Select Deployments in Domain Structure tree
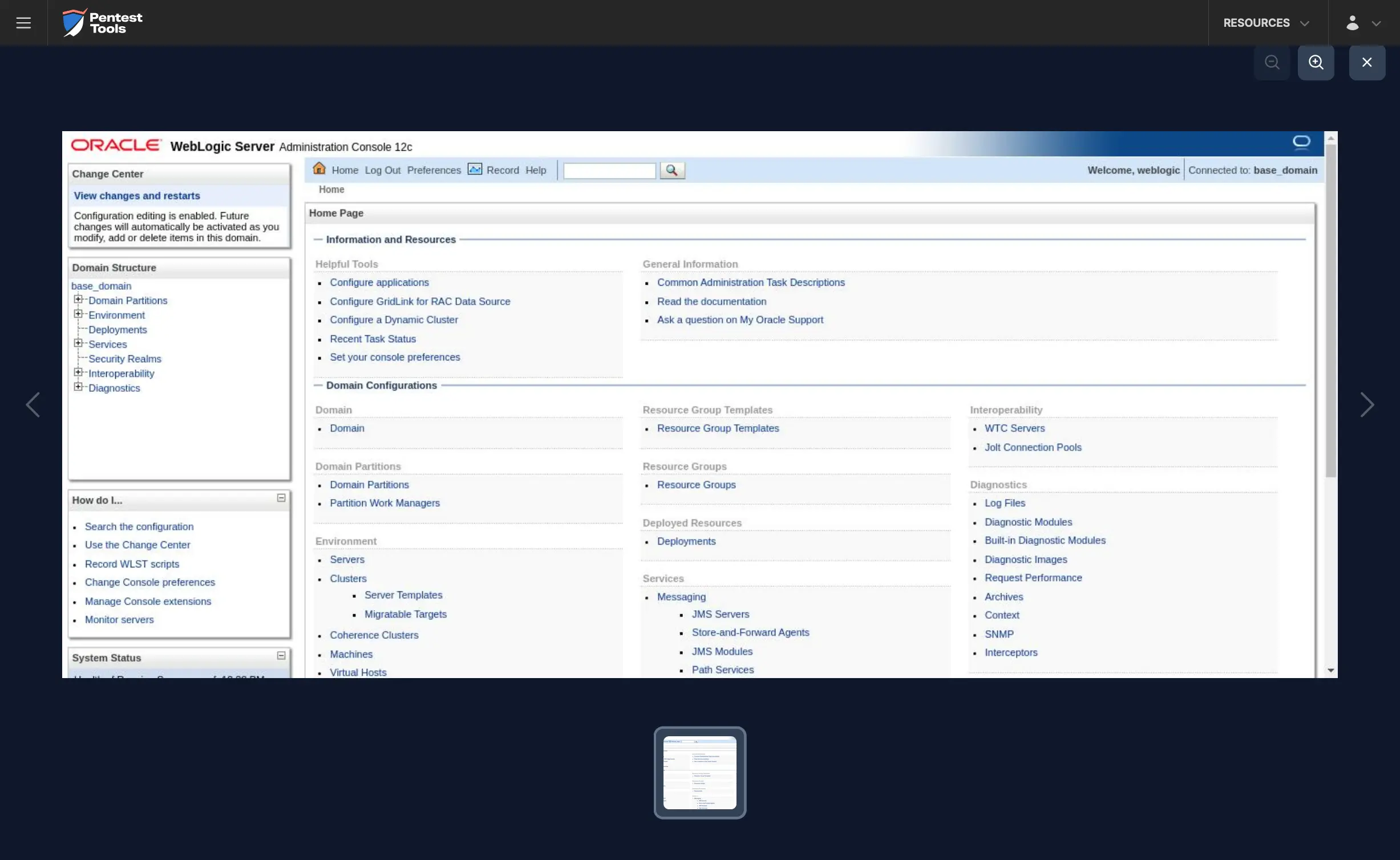1400x860 pixels. [118, 330]
